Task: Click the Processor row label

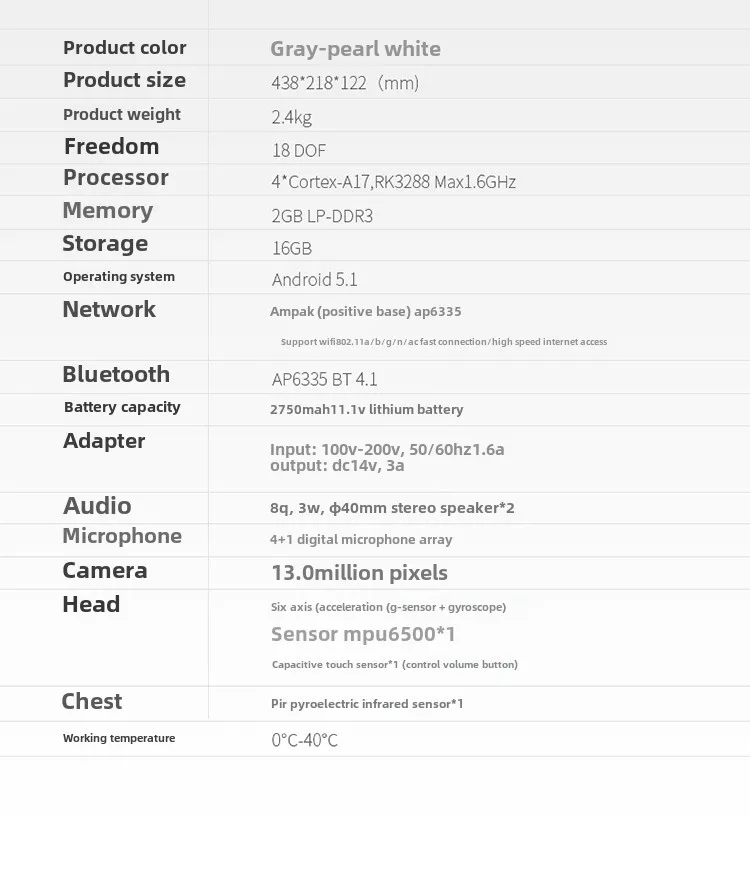Action: pos(116,178)
